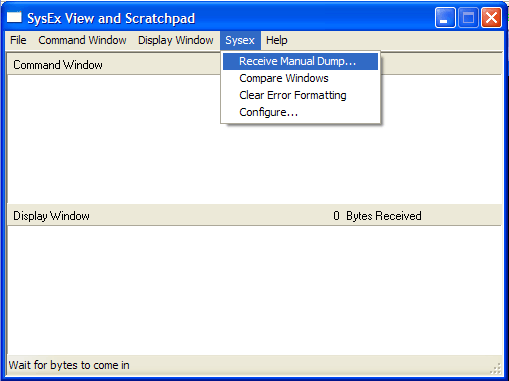Click the SysEx application icon in title bar
The height and width of the screenshot is (381, 509).
[14, 17]
